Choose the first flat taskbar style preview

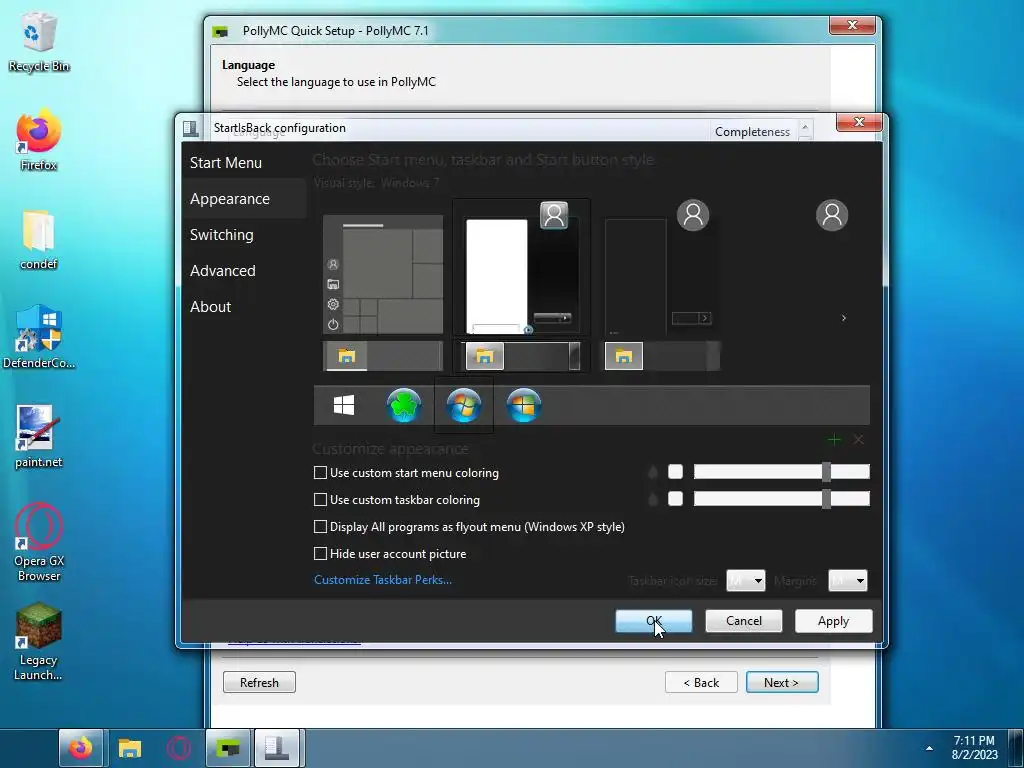pyautogui.click(x=383, y=356)
